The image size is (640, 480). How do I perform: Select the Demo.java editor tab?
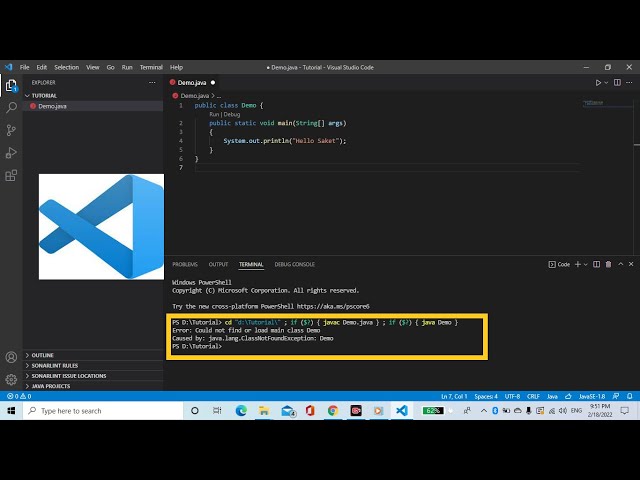(192, 82)
